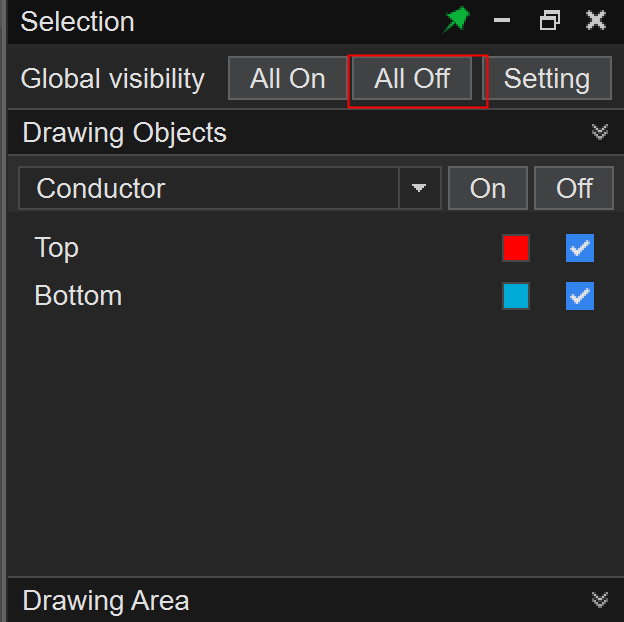
Task: Uncheck the Top layer visibility checkbox
Action: [580, 248]
